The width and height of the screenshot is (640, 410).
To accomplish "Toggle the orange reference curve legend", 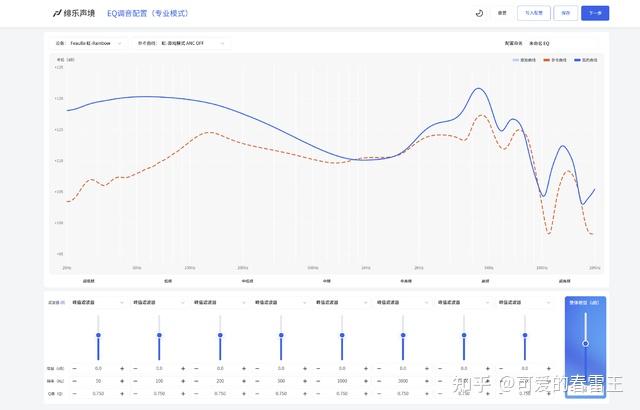I will [555, 60].
